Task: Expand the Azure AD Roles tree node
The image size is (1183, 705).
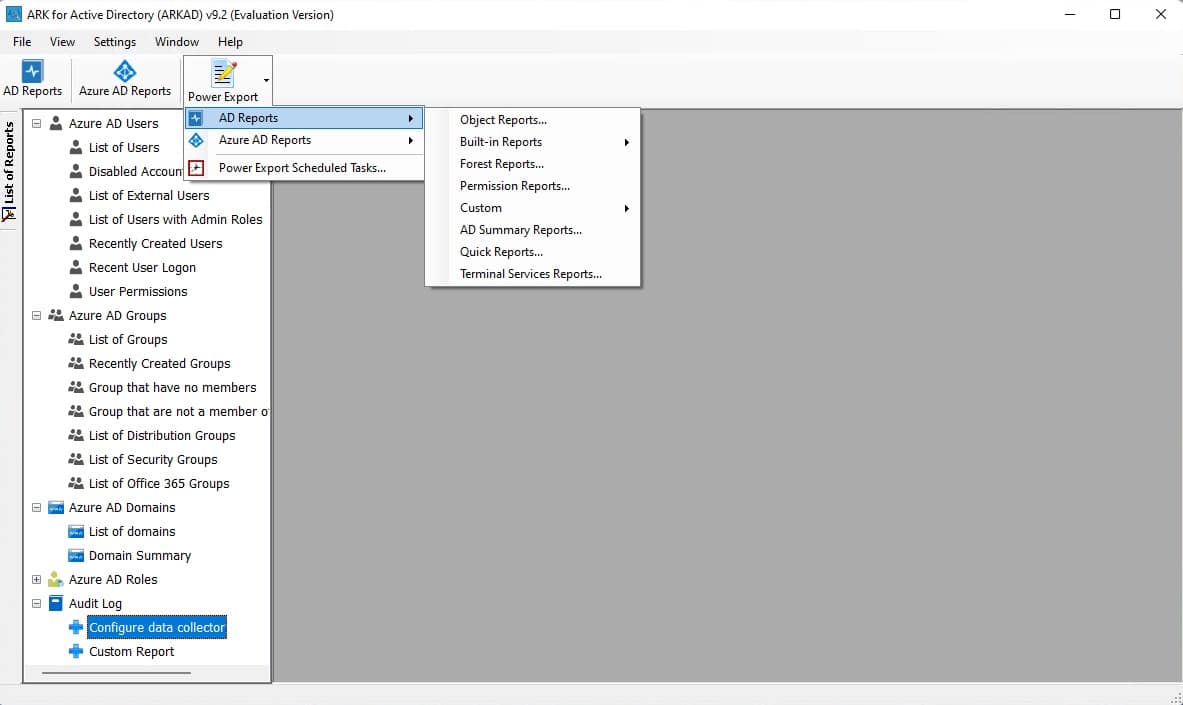Action: click(36, 580)
